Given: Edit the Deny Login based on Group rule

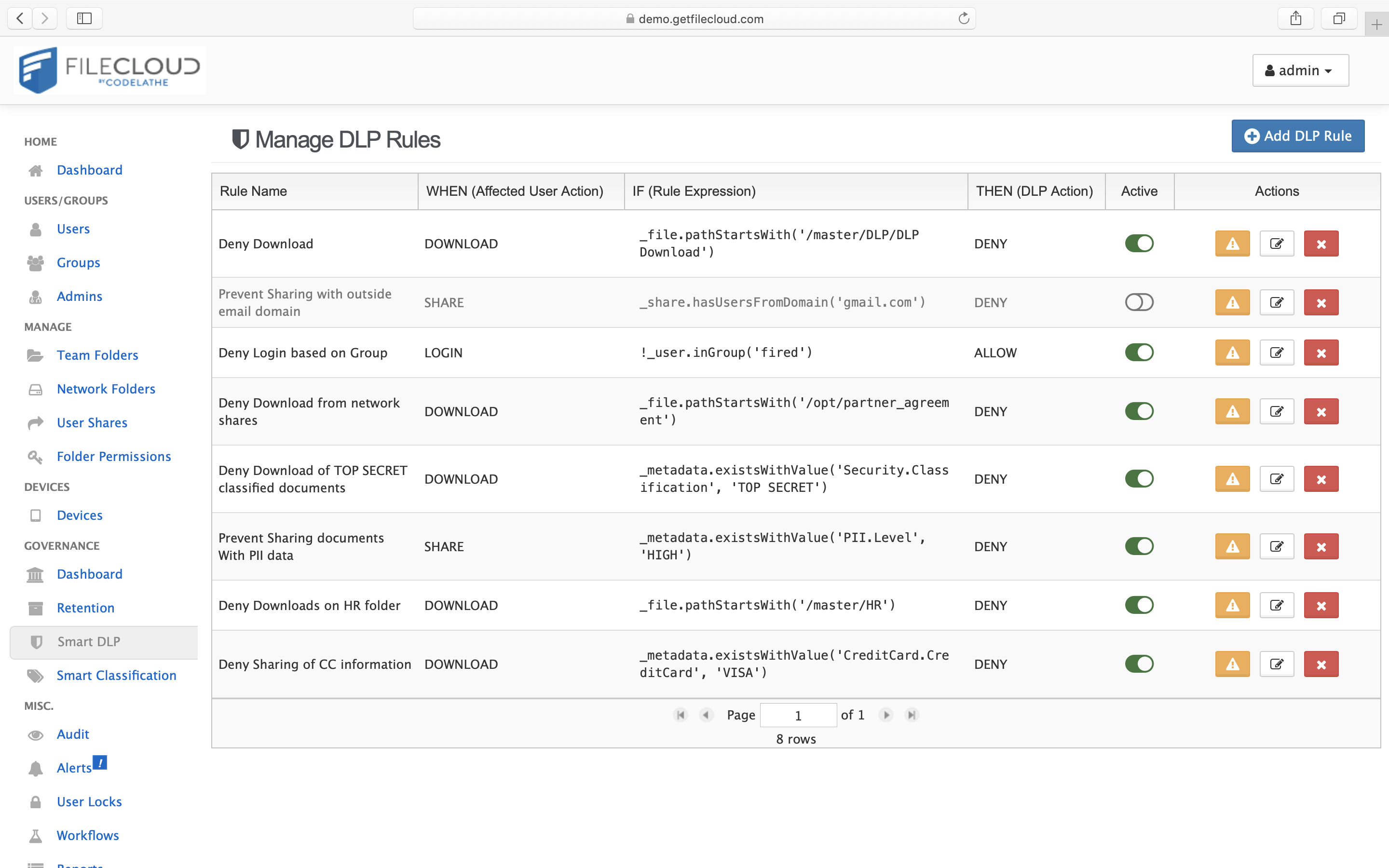Looking at the screenshot, I should [1277, 353].
